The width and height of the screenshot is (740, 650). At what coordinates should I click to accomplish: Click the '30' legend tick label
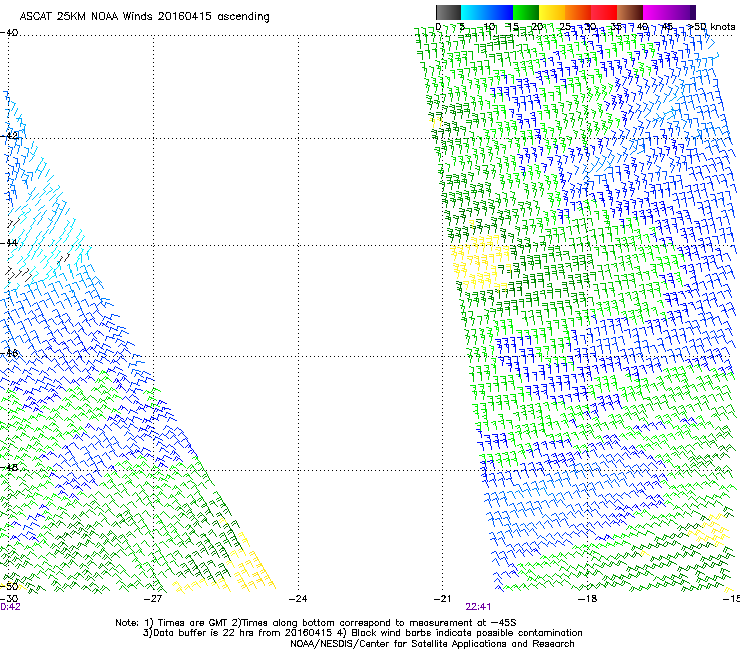(590, 27)
